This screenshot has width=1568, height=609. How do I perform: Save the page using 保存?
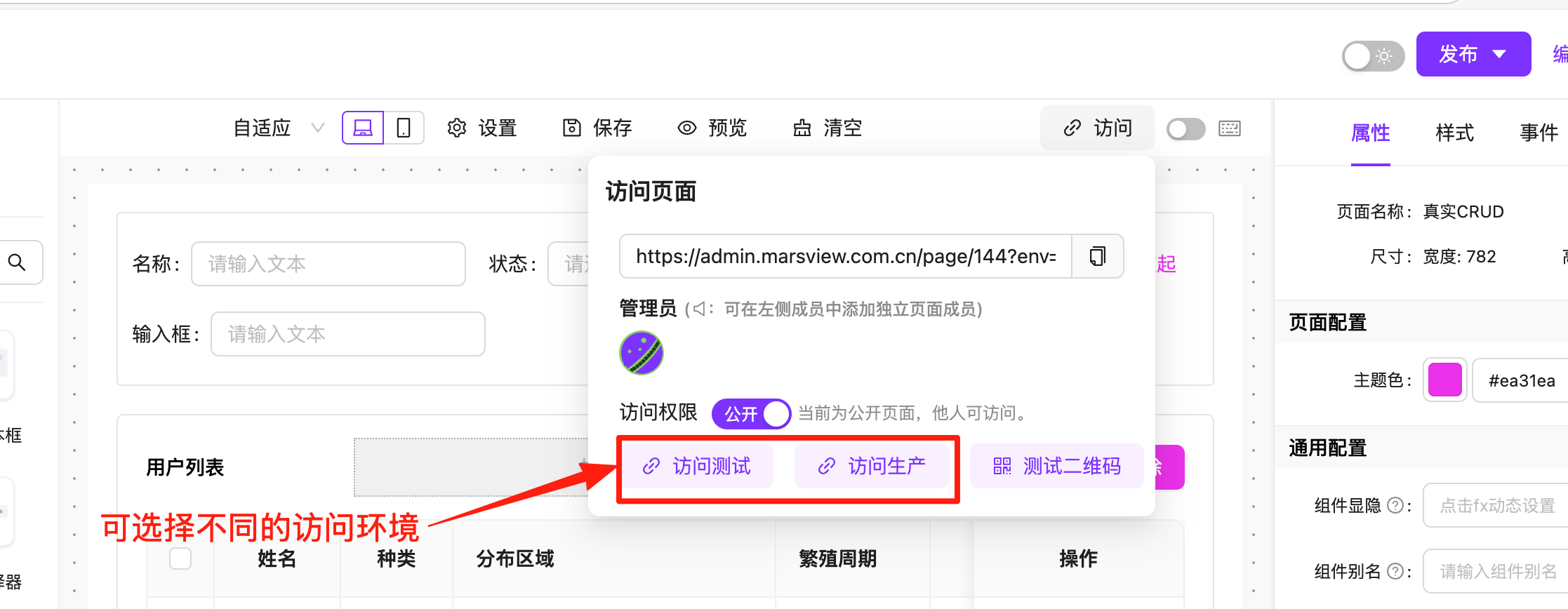tap(597, 128)
